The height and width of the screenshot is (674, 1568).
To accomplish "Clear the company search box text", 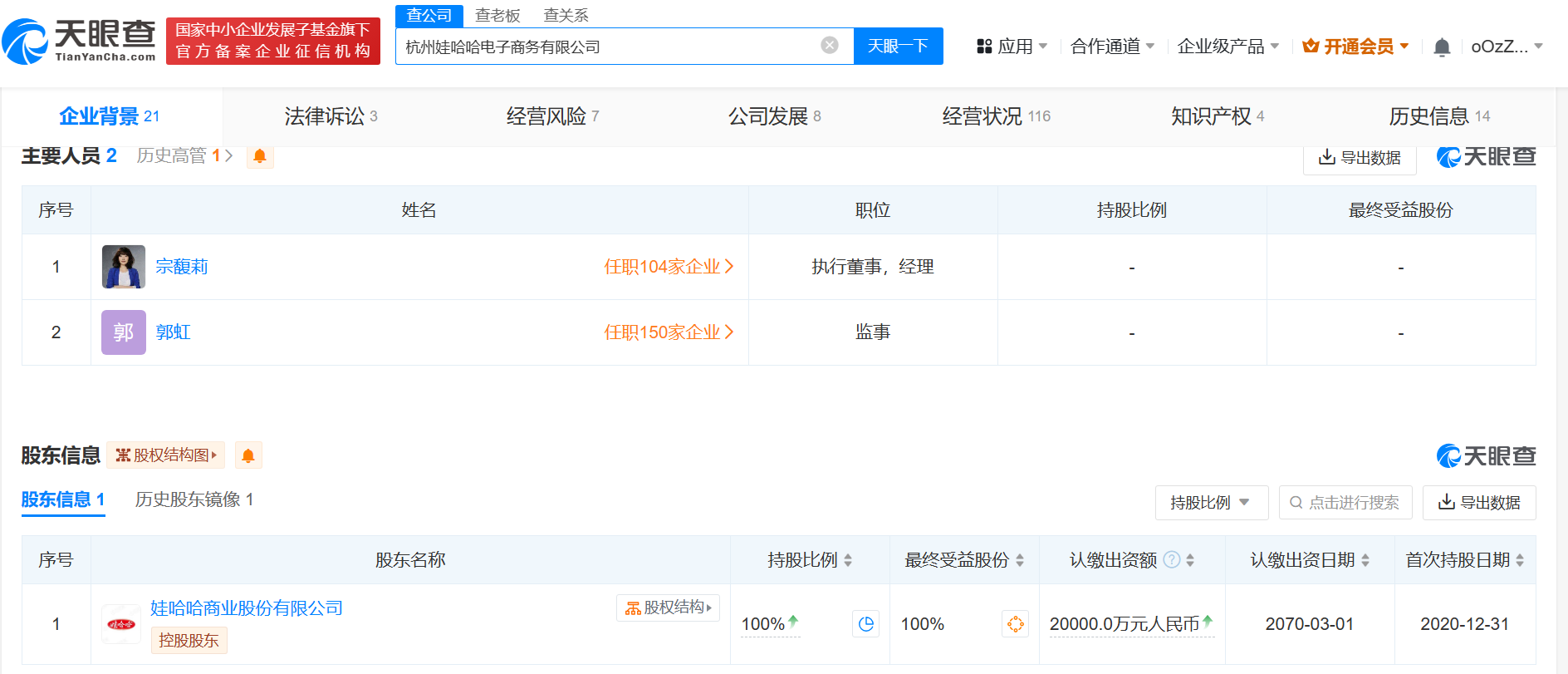I will click(829, 46).
